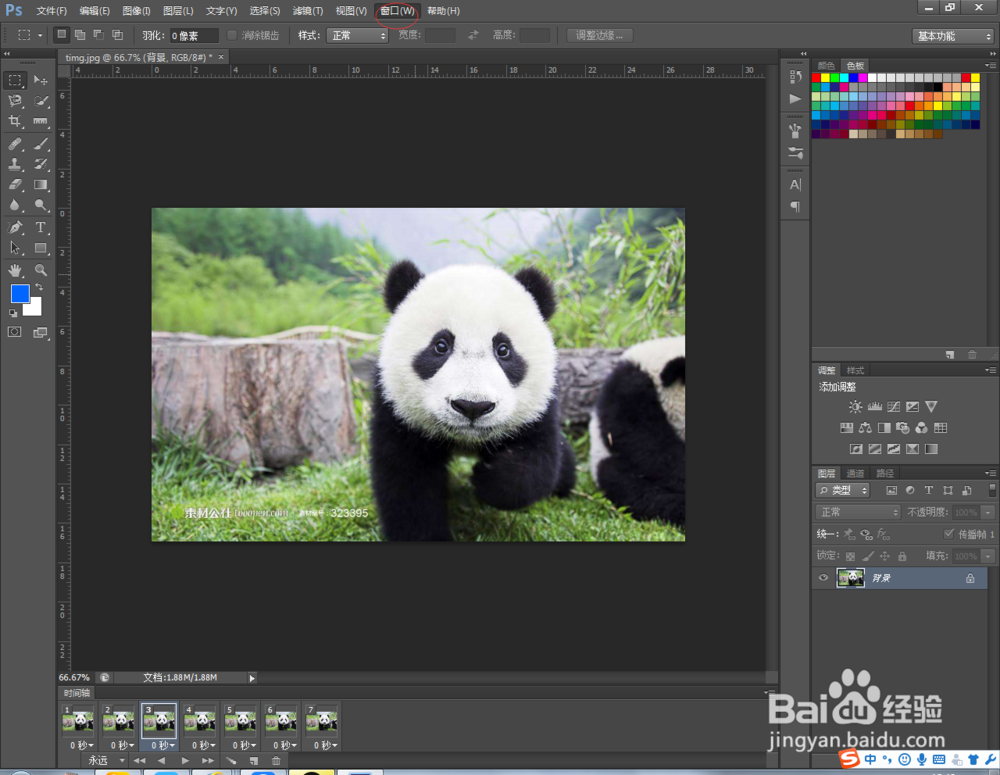
Task: Select the Lasso tool
Action: tap(15, 101)
